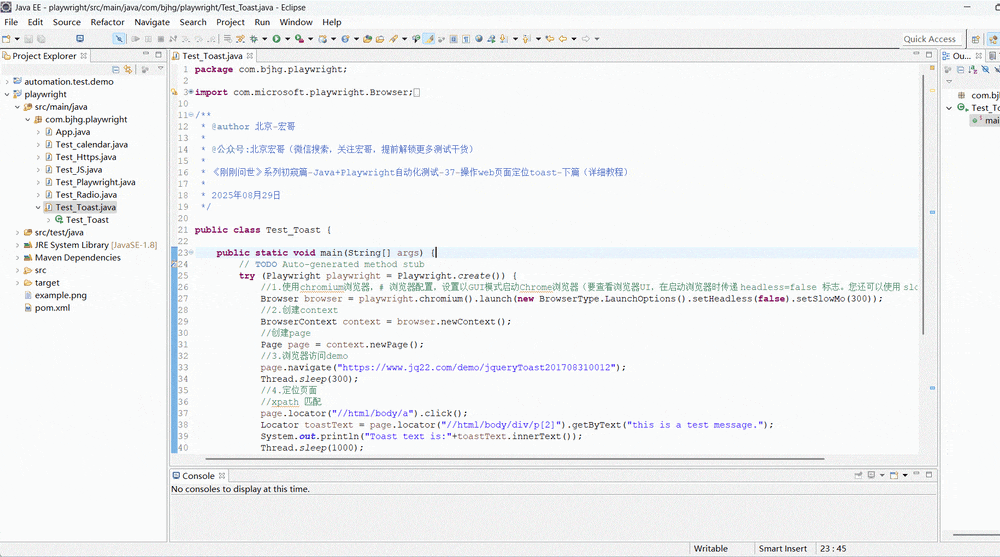1000x557 pixels.
Task: Click the Run Last Tool (external tools) icon
Action: point(298,39)
